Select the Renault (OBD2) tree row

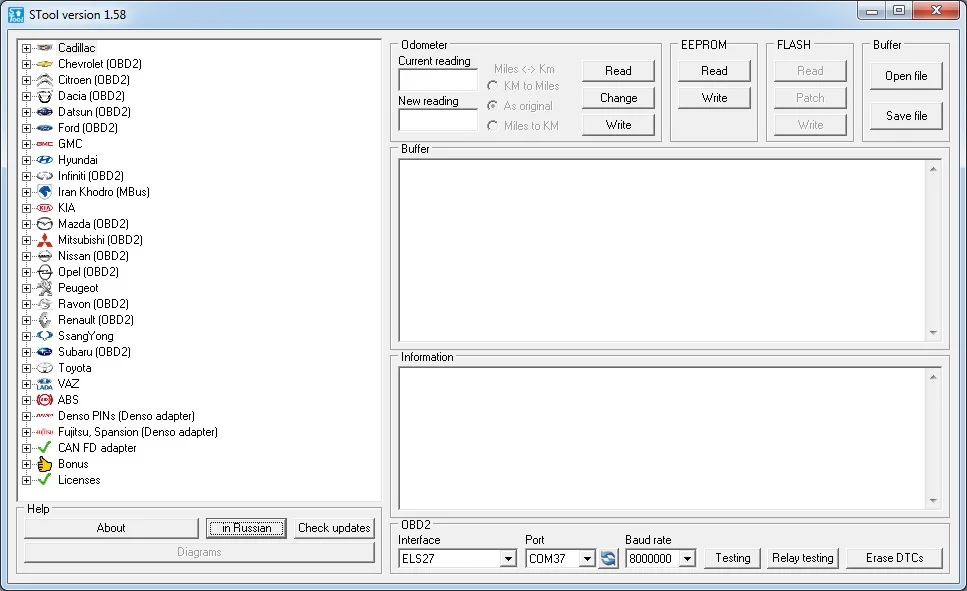96,320
